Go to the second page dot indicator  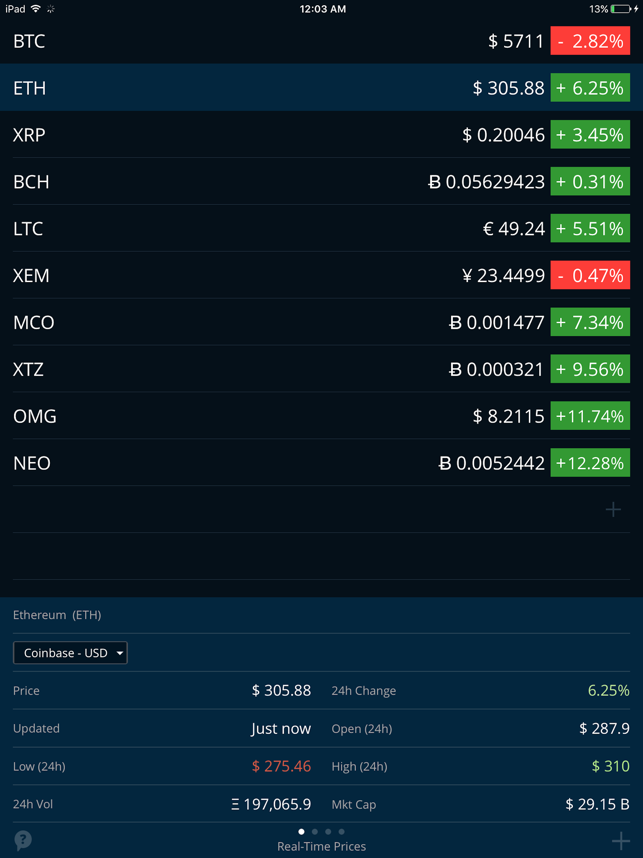[x=315, y=832]
